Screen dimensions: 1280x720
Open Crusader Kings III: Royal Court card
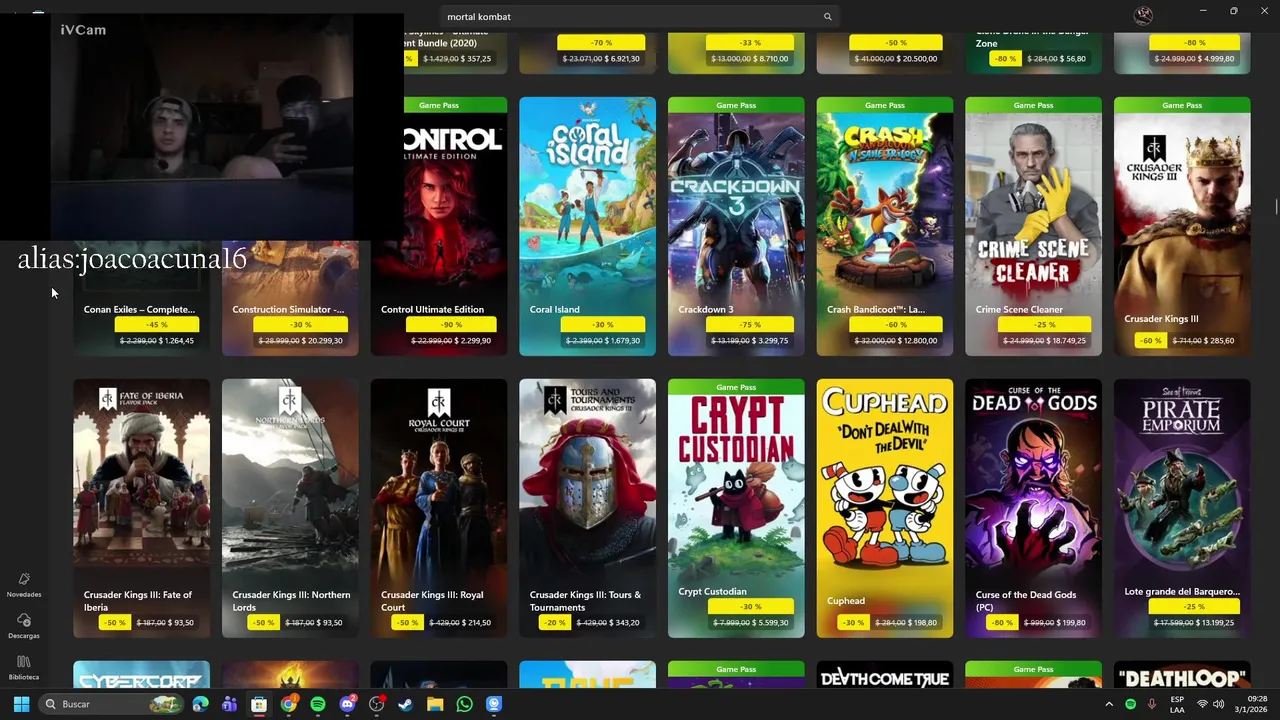click(439, 508)
